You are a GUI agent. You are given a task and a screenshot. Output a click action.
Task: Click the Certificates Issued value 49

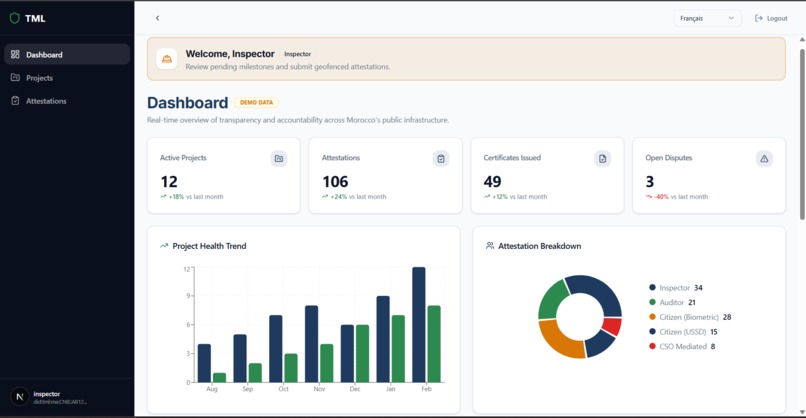pyautogui.click(x=492, y=181)
